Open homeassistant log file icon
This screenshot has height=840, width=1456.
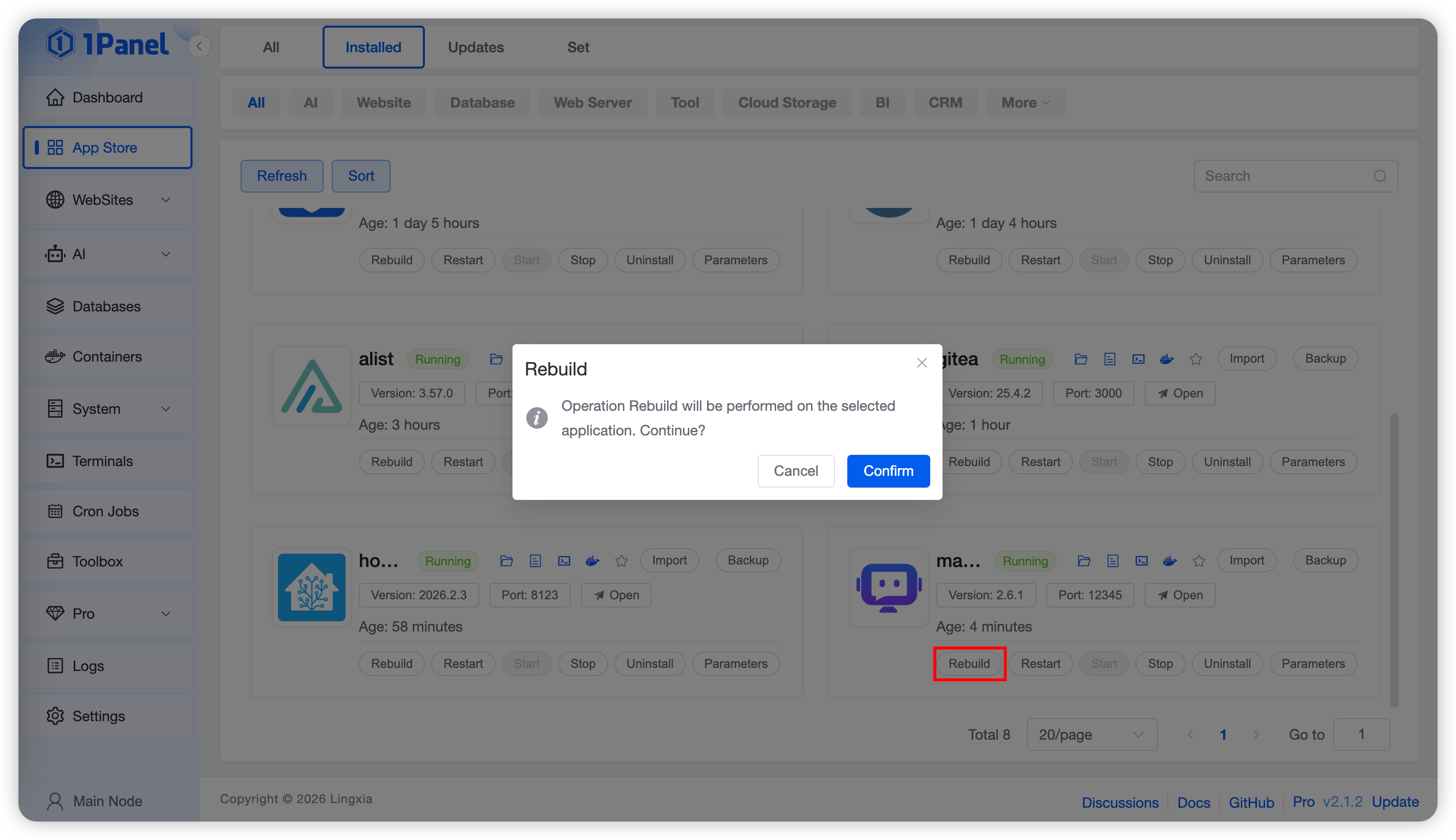pos(535,561)
